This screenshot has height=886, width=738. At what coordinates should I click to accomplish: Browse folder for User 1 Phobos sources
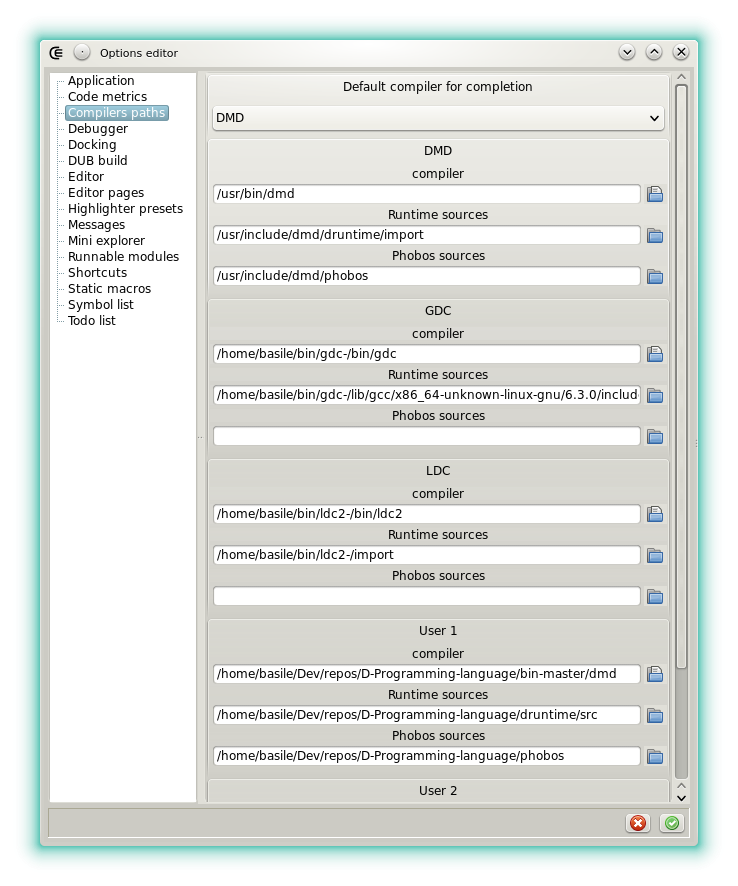[x=655, y=757]
